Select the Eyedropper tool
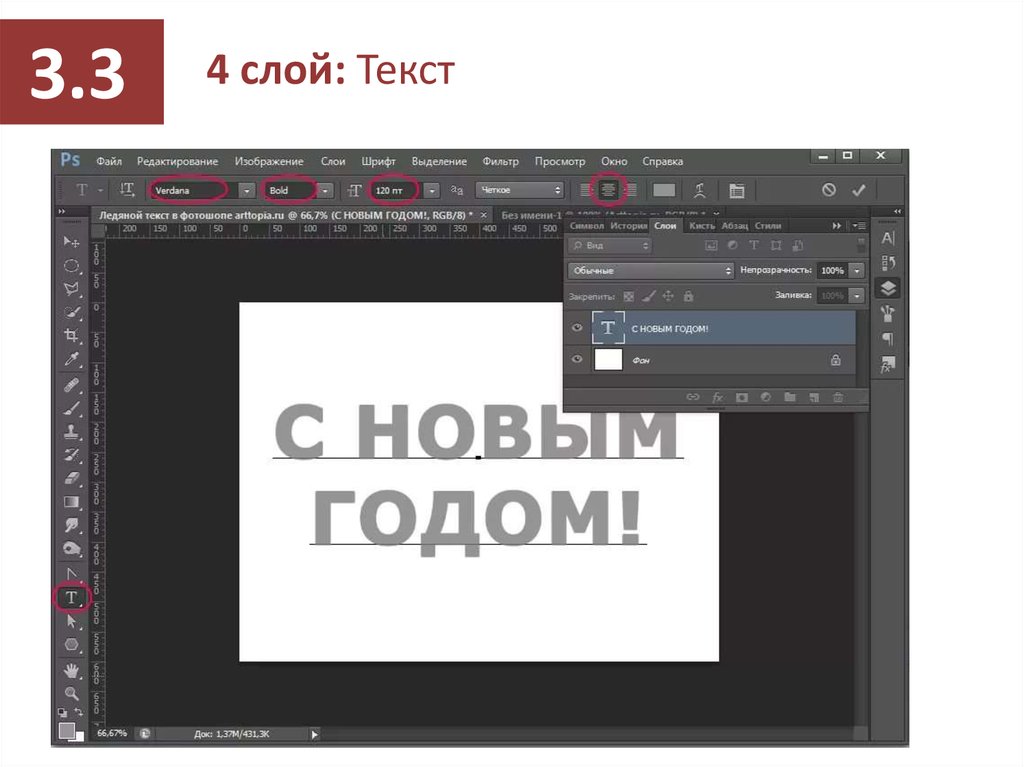The height and width of the screenshot is (767, 1024). click(x=71, y=359)
